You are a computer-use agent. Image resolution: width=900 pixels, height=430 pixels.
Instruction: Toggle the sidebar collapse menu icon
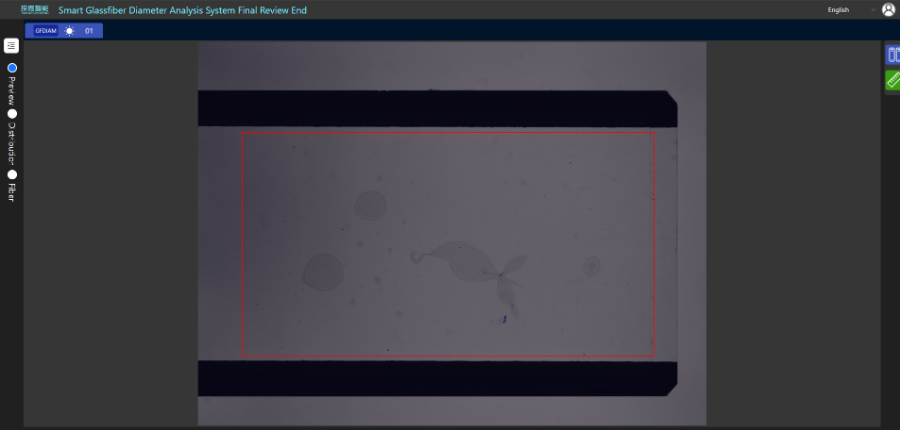(x=11, y=46)
